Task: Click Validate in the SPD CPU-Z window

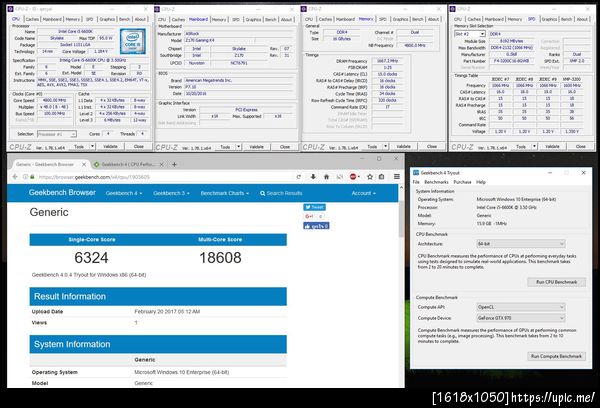Action: tap(552, 146)
